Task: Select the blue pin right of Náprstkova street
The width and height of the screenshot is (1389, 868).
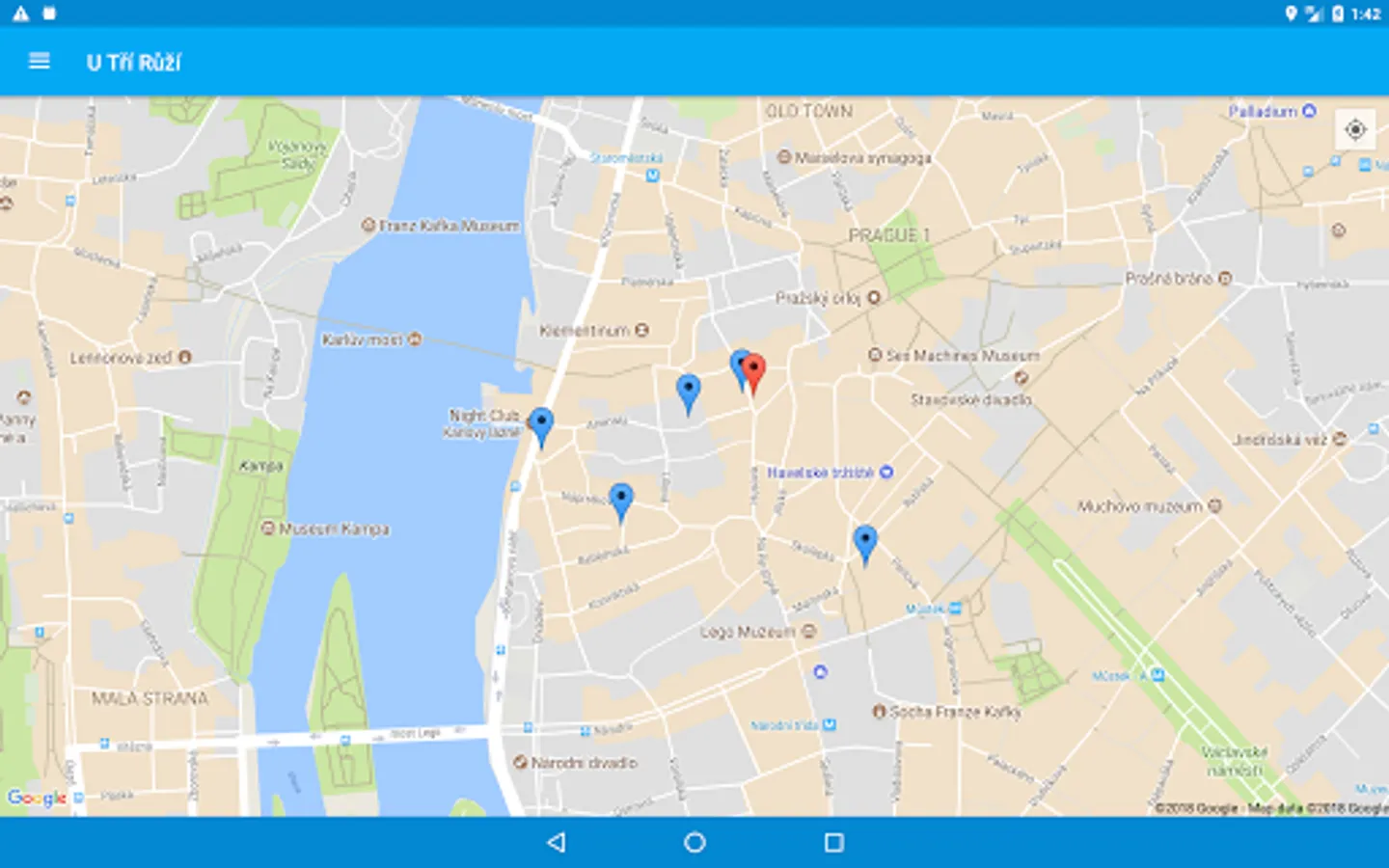Action: tap(621, 503)
